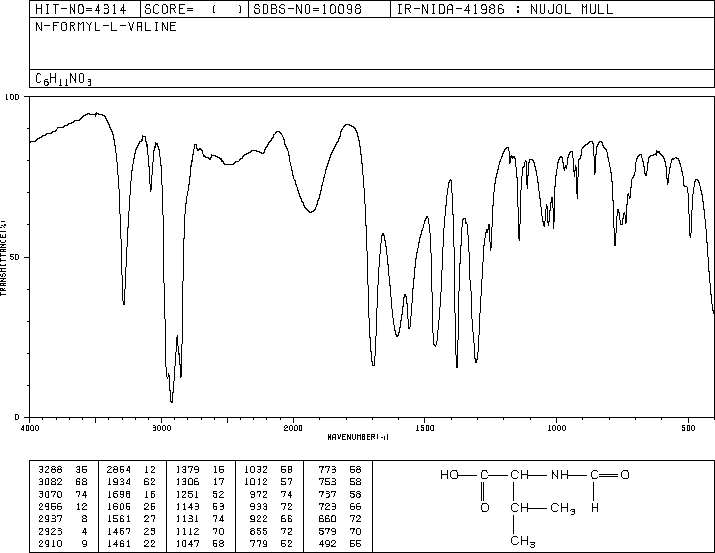Click the peak table value 2923
715x553 pixels.
coord(50,531)
